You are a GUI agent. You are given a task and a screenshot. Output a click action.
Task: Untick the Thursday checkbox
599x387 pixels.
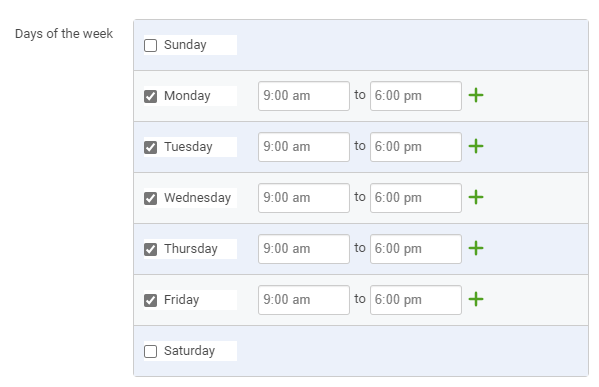click(151, 249)
